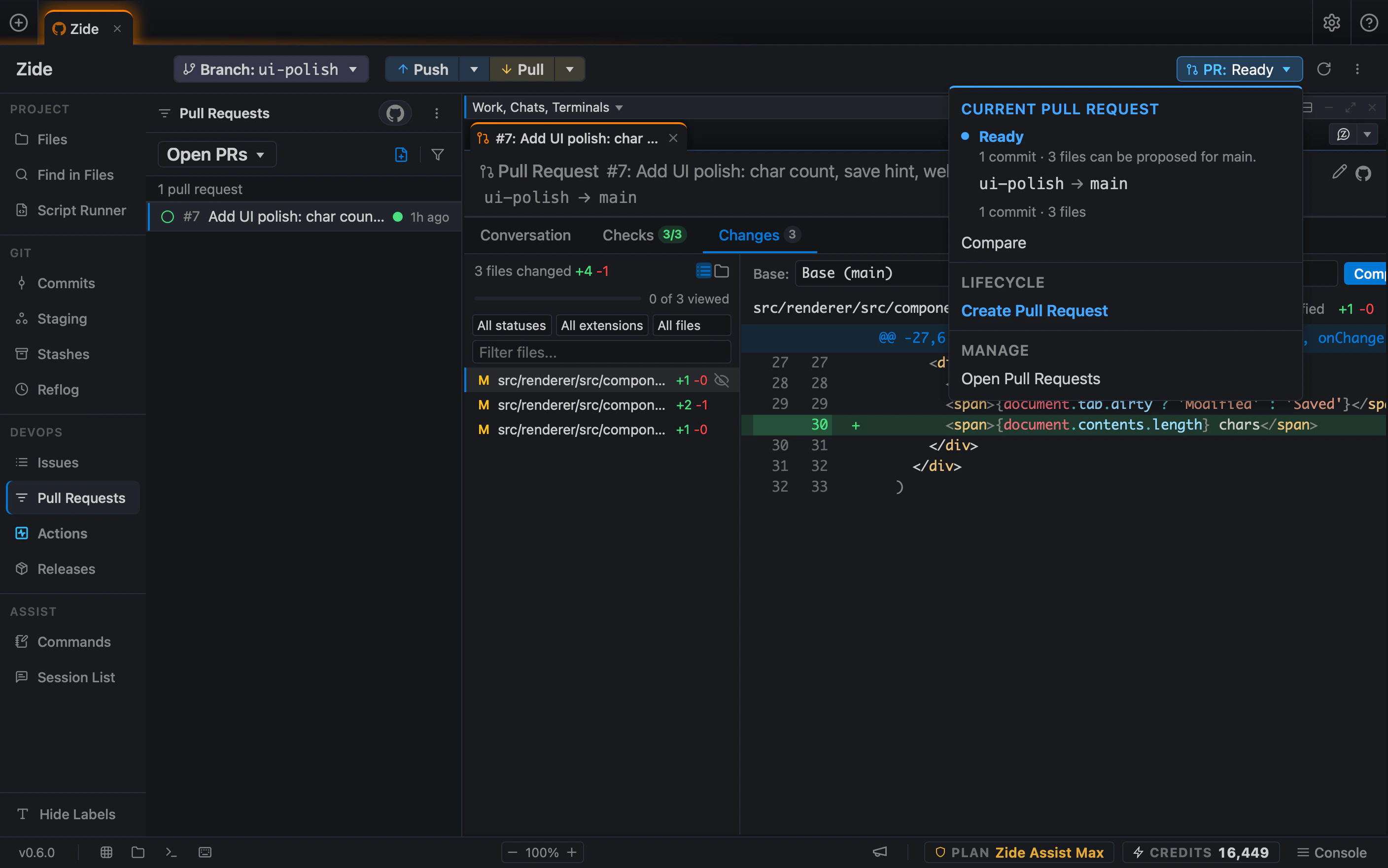Screen dimensions: 1388x868
Task: Open Commands in Assist sidebar
Action: coord(73,642)
